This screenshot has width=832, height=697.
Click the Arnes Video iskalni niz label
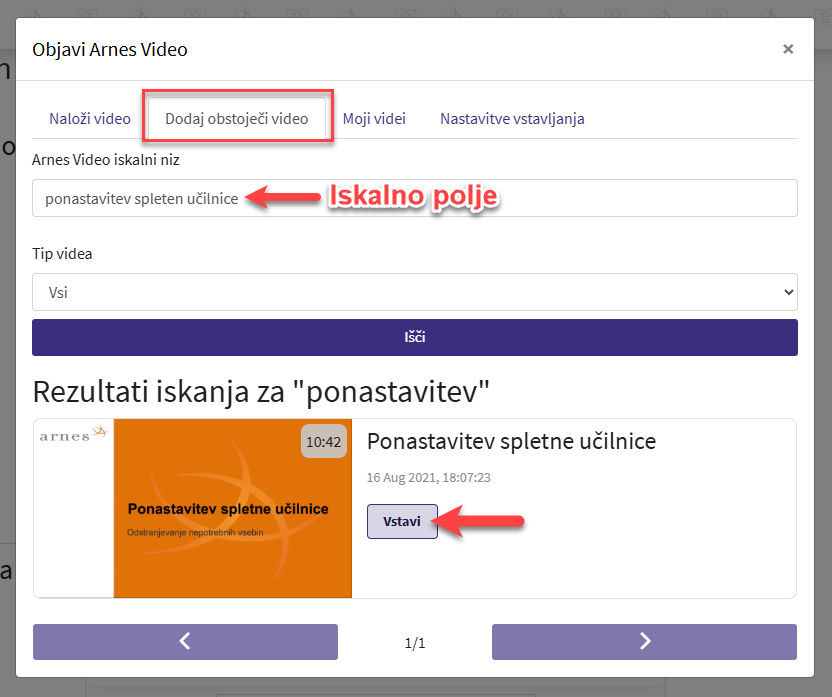(106, 159)
